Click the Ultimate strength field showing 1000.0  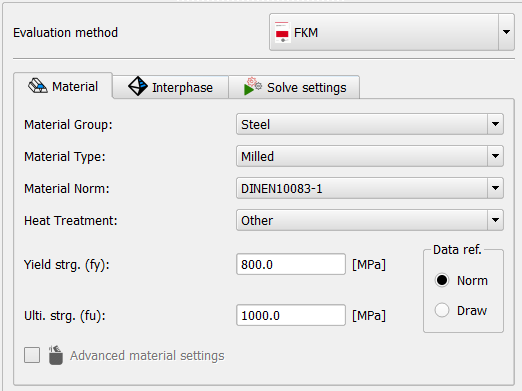(291, 315)
